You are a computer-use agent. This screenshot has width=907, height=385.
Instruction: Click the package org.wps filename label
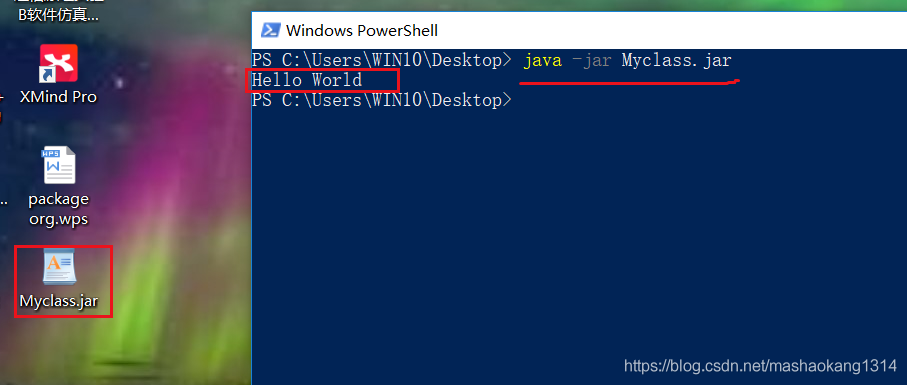(x=59, y=210)
